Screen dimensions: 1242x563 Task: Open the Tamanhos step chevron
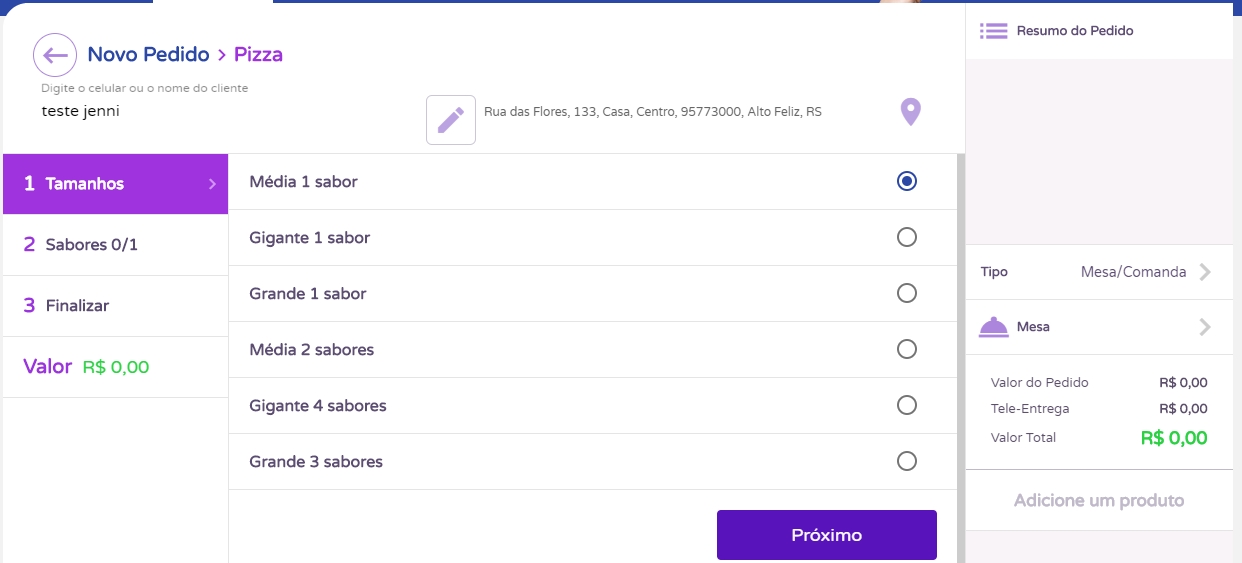point(212,184)
